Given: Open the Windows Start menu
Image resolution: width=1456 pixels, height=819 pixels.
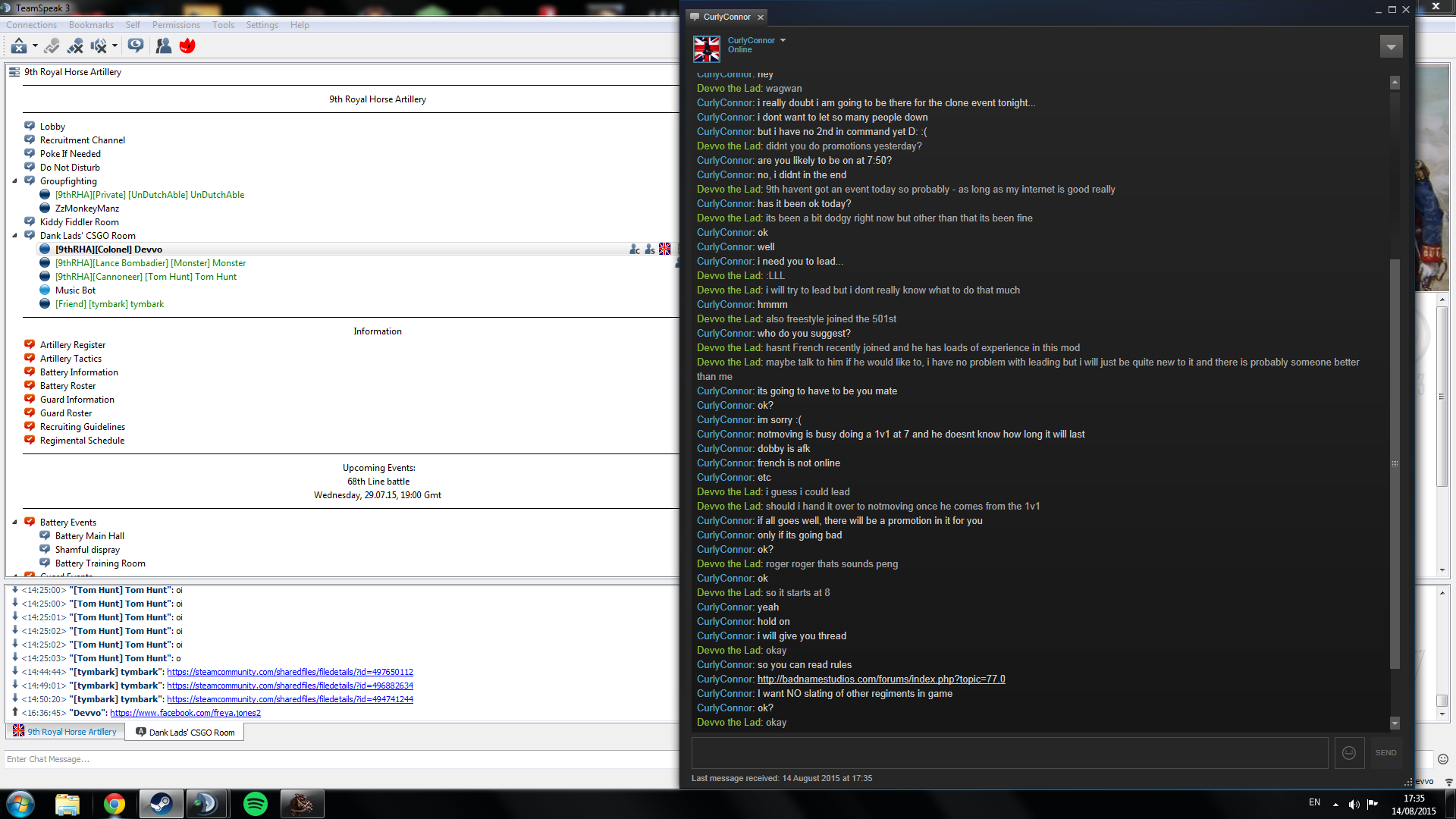Looking at the screenshot, I should [x=20, y=804].
